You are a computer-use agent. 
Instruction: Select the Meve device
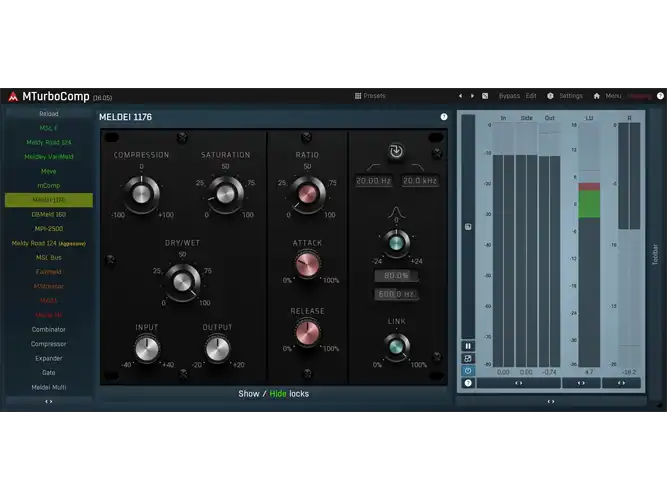pyautogui.click(x=49, y=171)
